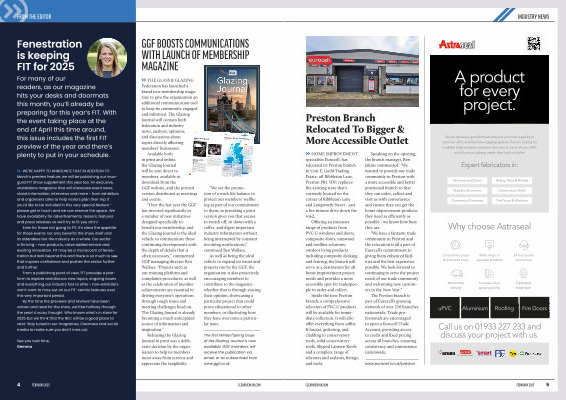566x400 pixels.
Task: Click the page number 4 in the footer
Action: click(x=18, y=384)
